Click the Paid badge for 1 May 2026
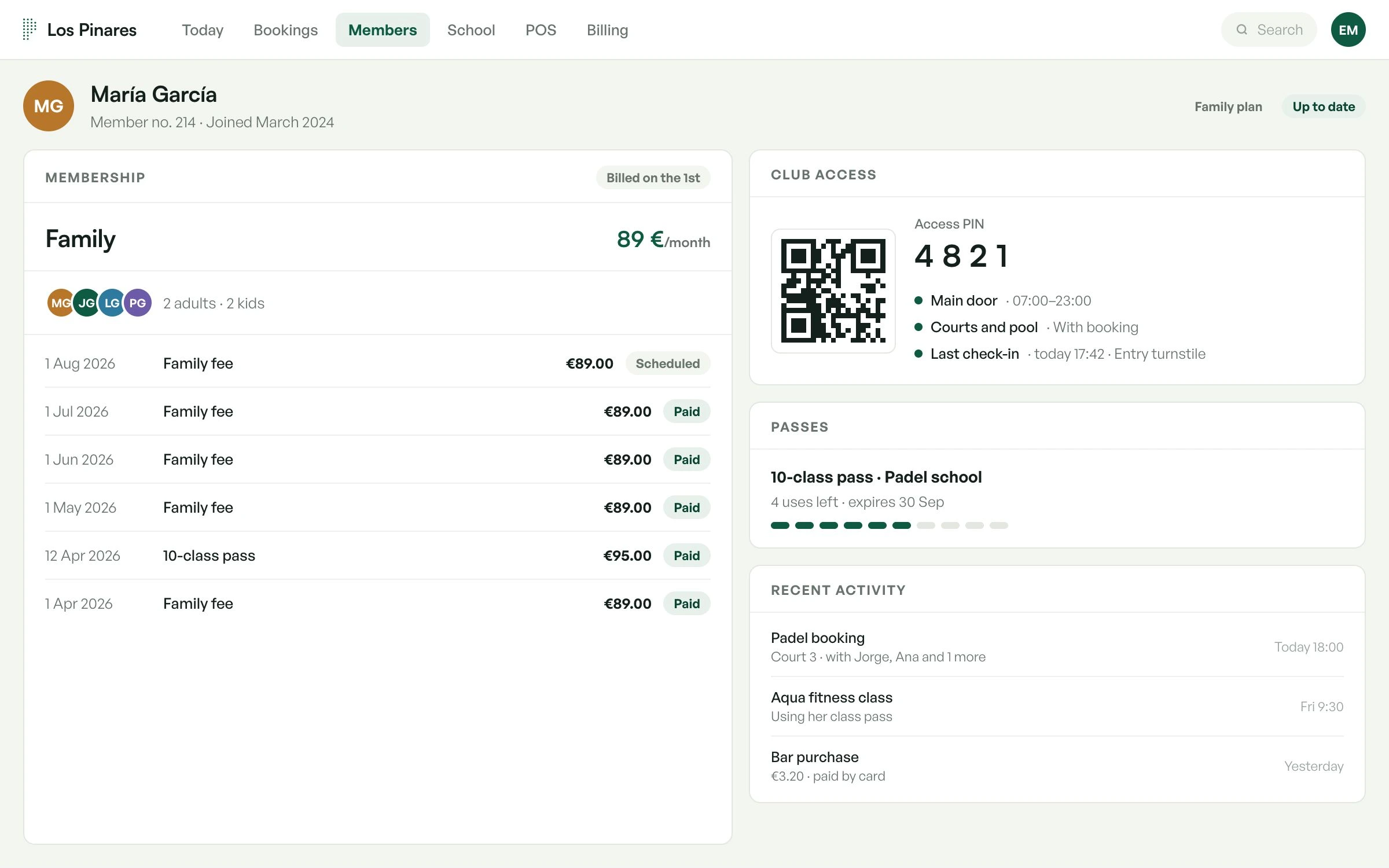Image resolution: width=1389 pixels, height=868 pixels. tap(686, 507)
